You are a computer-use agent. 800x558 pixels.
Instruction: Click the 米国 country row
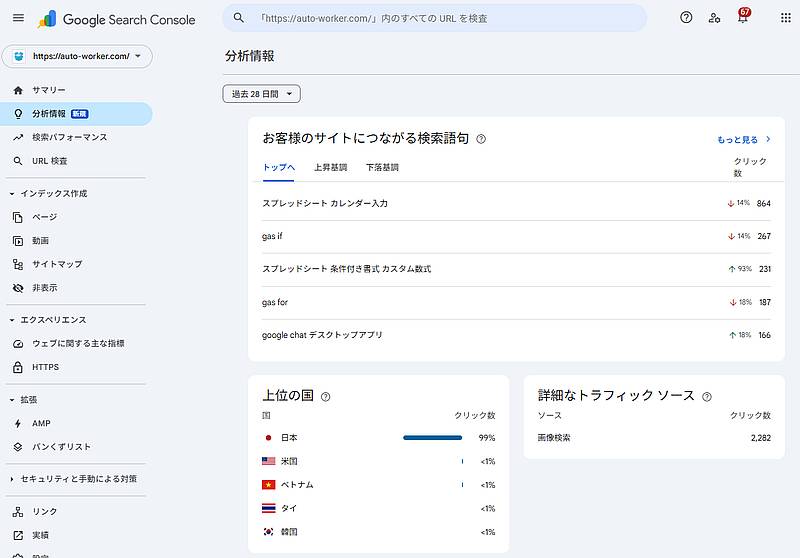pyautogui.click(x=379, y=462)
